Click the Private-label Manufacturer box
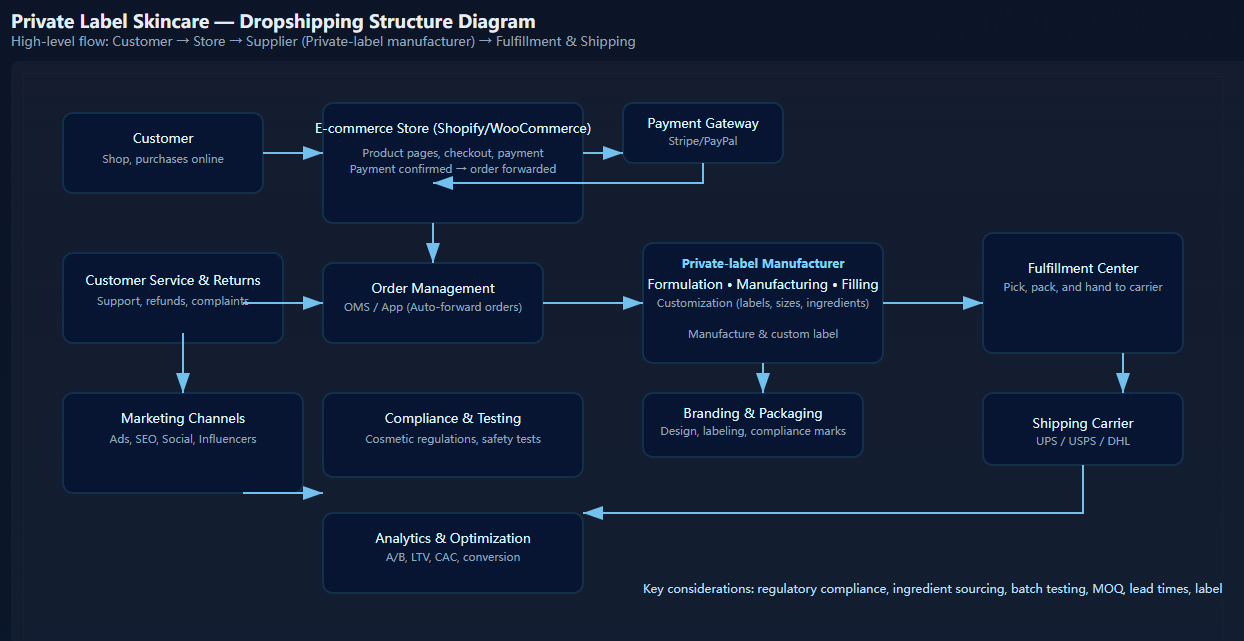 coord(762,302)
